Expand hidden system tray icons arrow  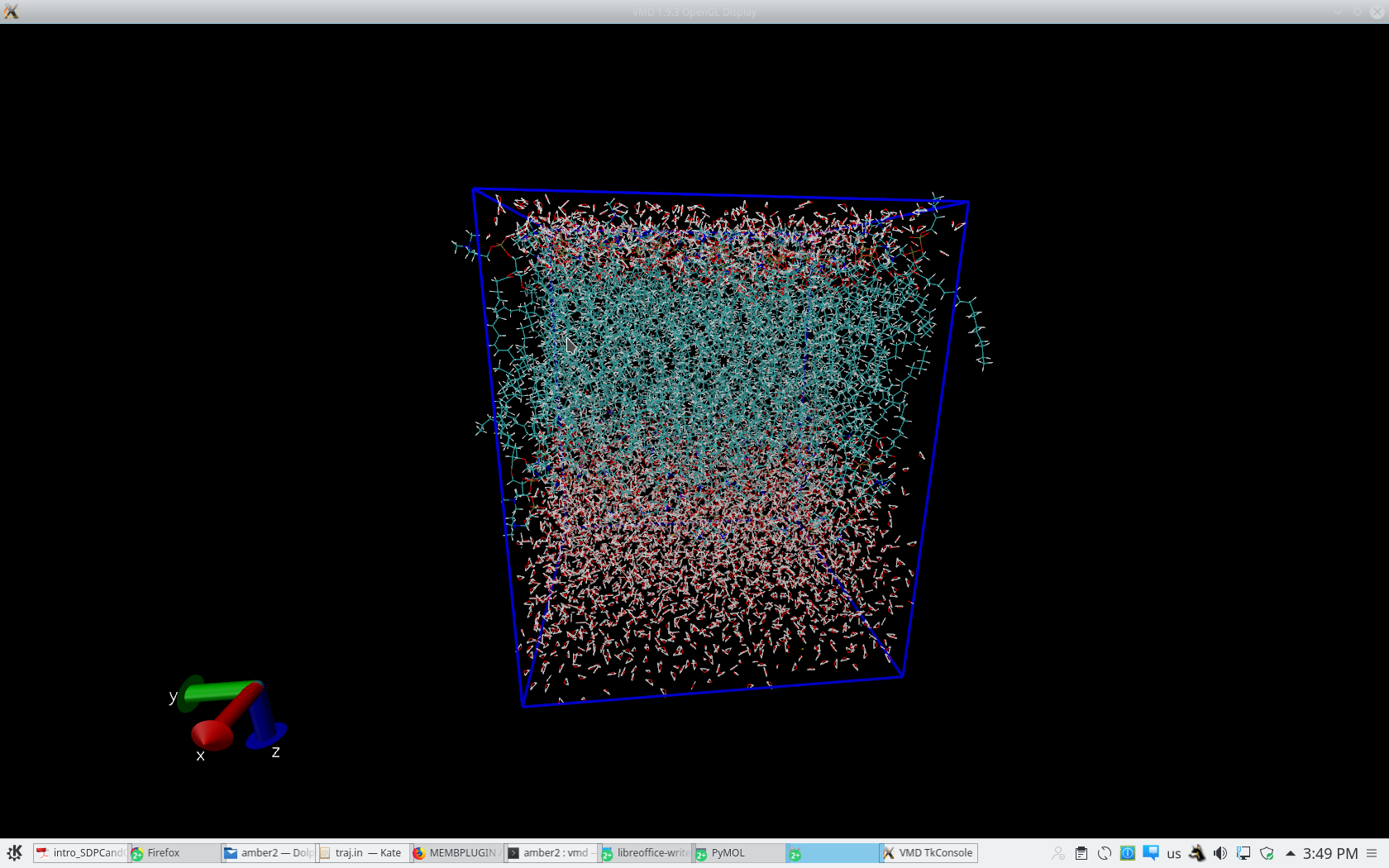point(1291,853)
